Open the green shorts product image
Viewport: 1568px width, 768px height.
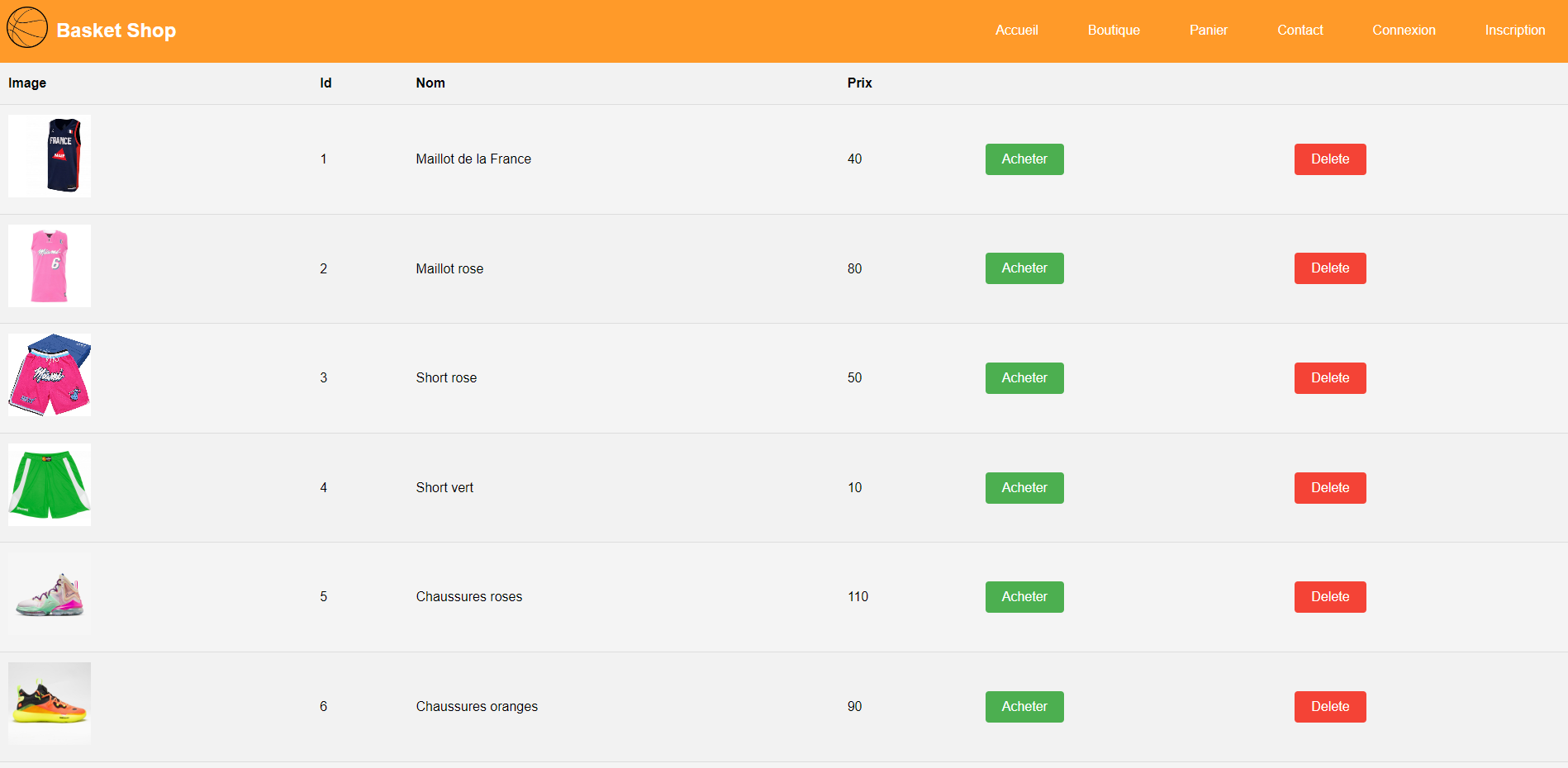[50, 485]
